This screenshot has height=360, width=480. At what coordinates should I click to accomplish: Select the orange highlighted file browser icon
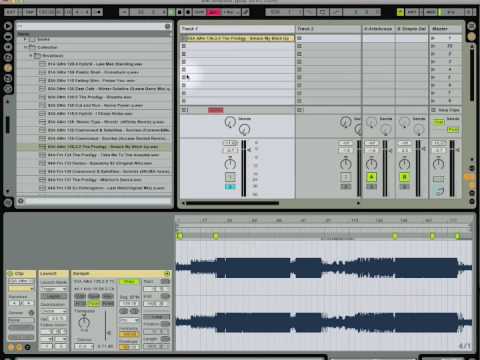(8, 68)
